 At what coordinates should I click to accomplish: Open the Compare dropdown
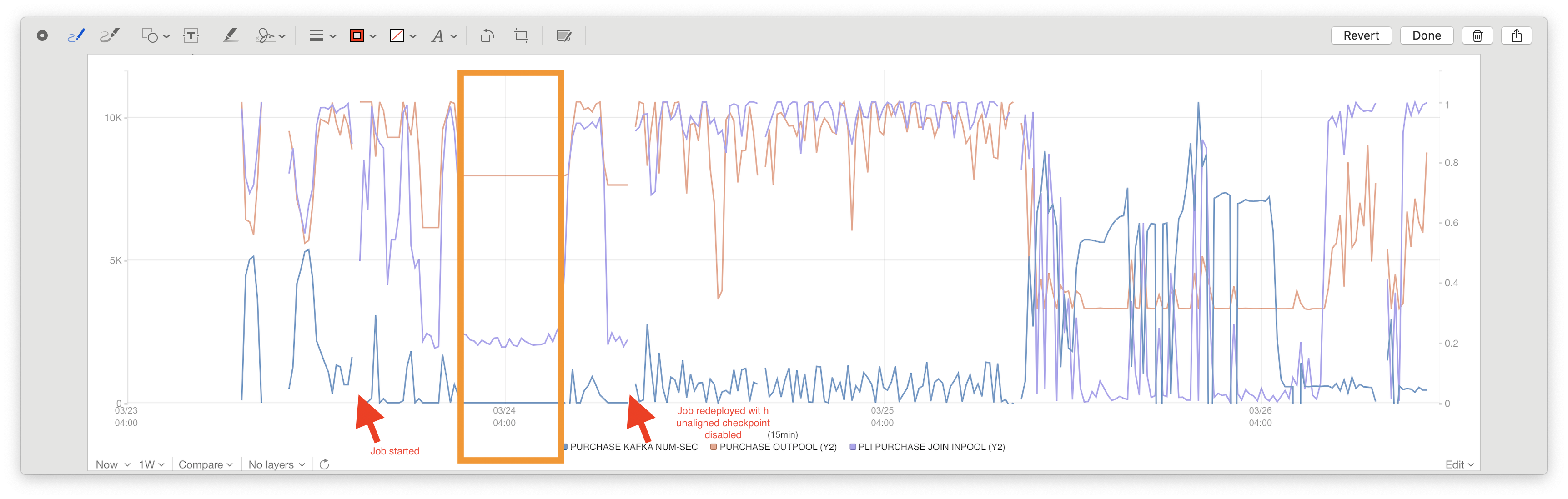205,464
